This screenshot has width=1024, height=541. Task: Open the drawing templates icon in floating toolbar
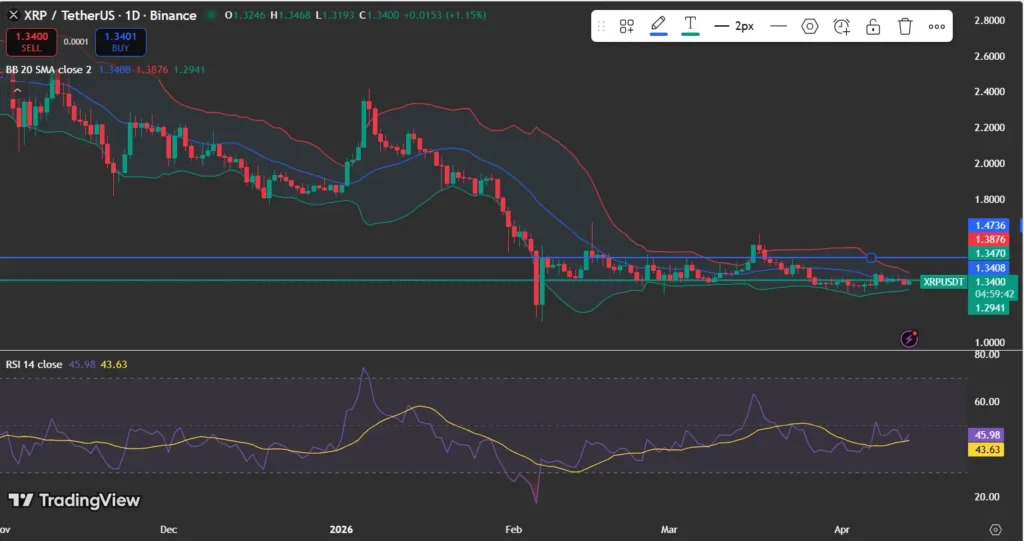(x=626, y=26)
